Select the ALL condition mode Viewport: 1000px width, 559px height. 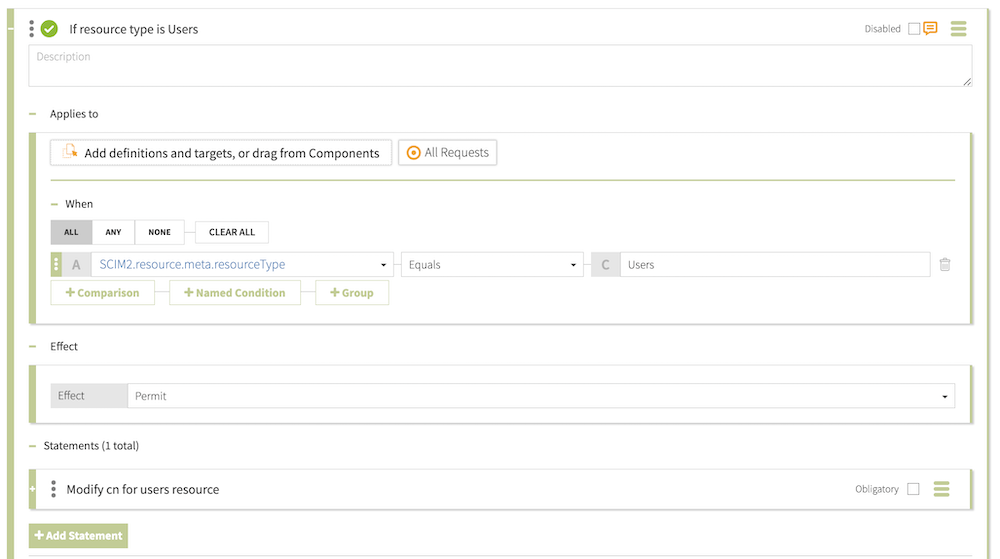click(x=71, y=232)
